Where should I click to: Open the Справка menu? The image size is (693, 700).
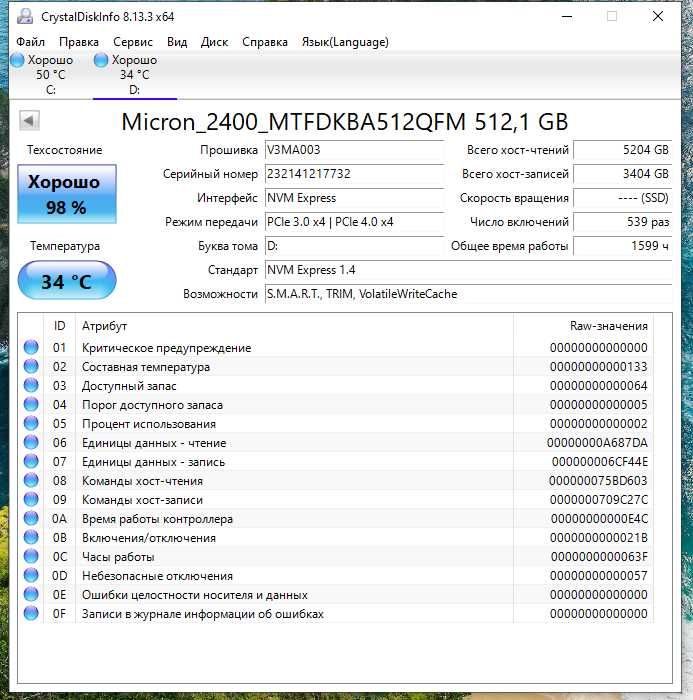(x=265, y=42)
